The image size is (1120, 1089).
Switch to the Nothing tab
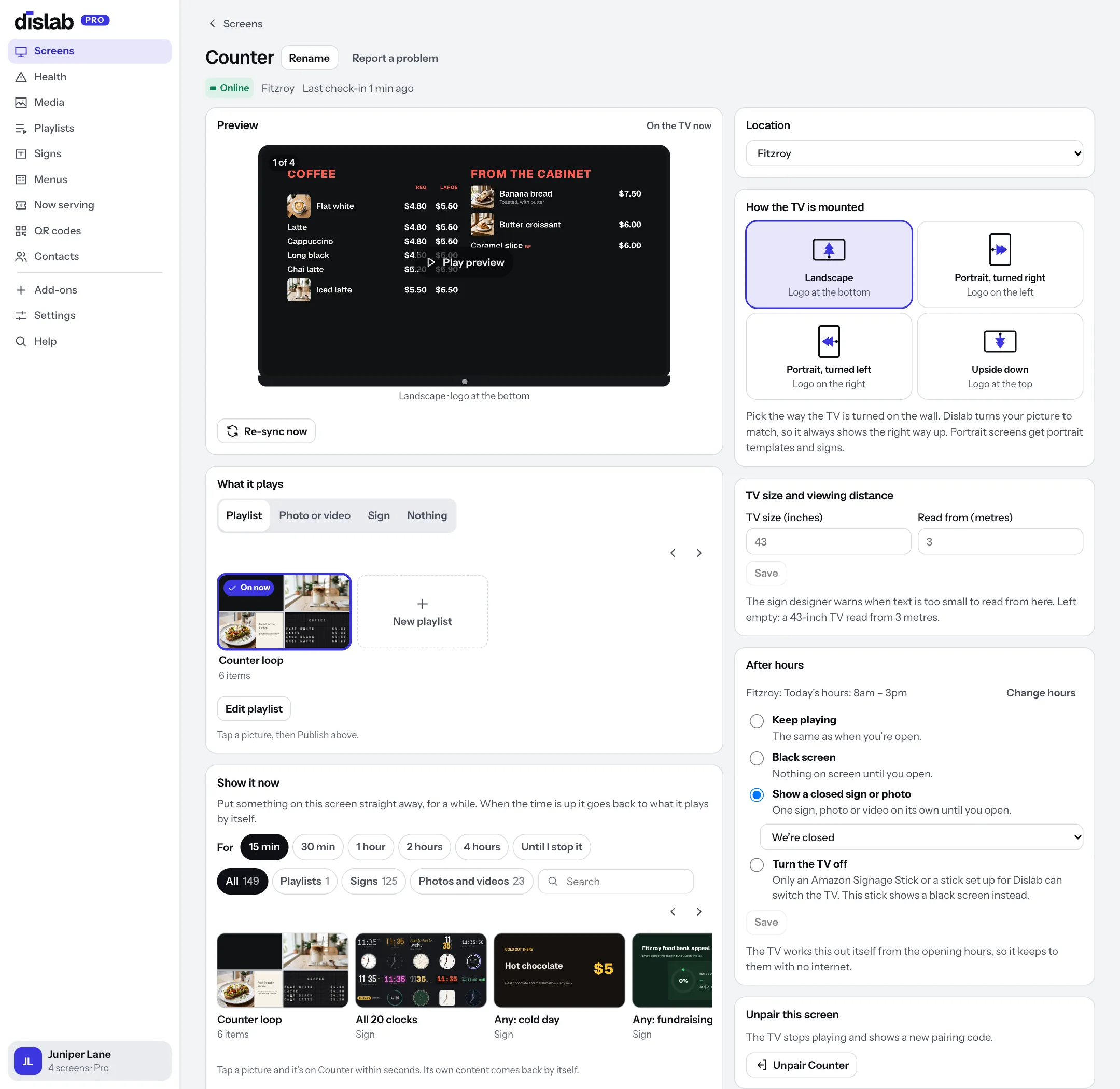point(427,515)
